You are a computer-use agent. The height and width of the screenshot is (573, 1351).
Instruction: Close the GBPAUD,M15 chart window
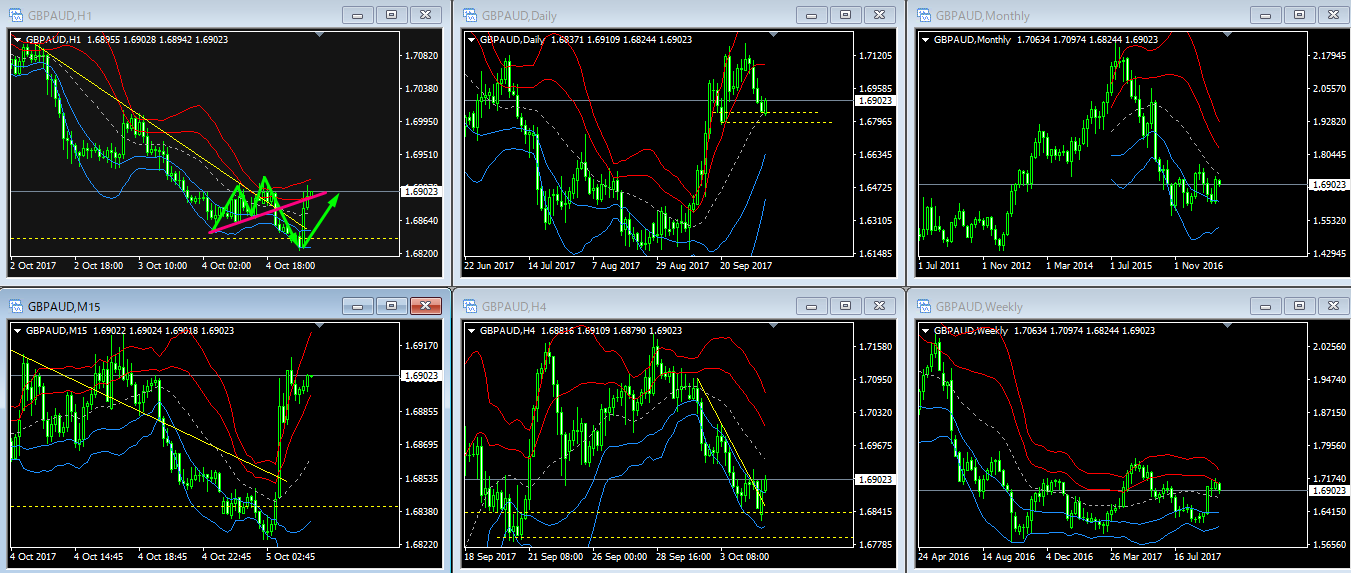(x=426, y=306)
